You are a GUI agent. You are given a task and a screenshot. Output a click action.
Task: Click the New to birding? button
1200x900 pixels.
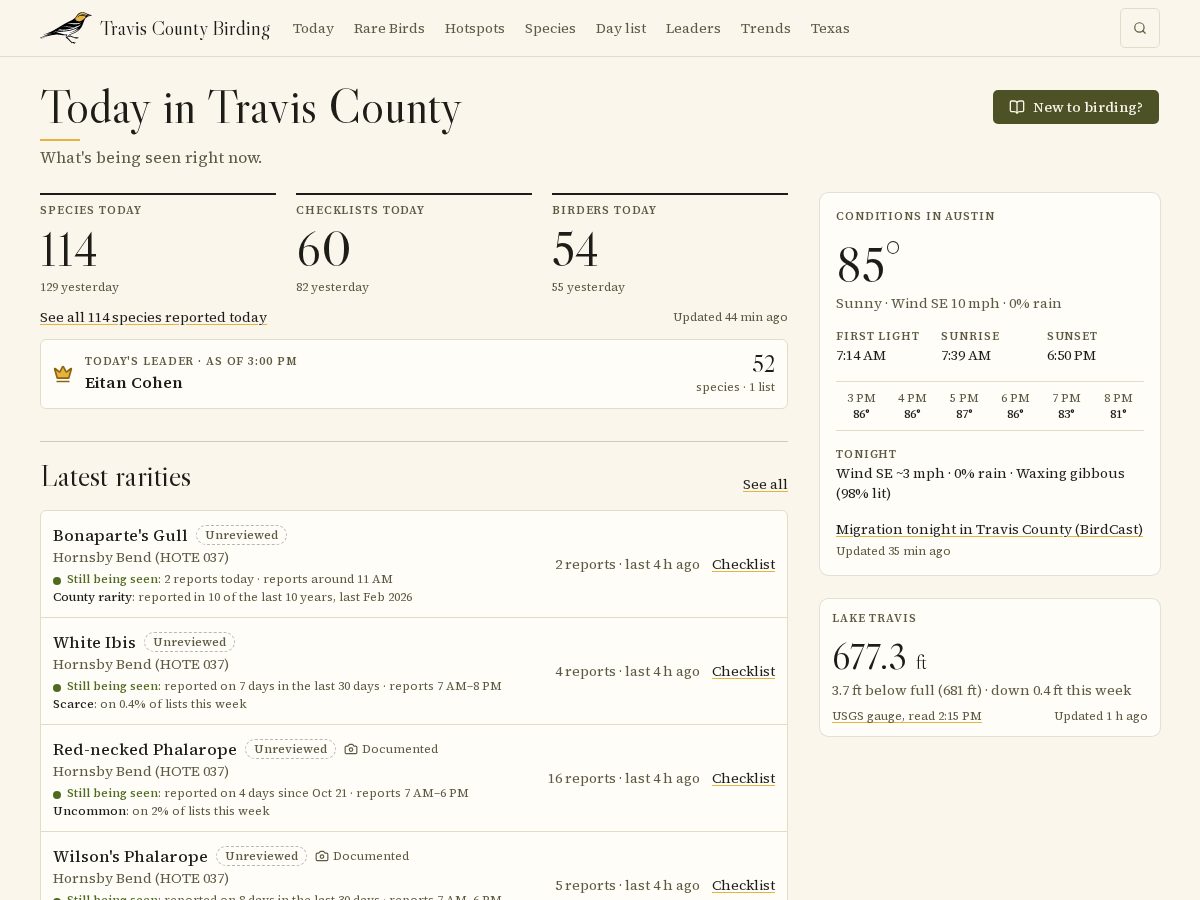pyautogui.click(x=1076, y=107)
